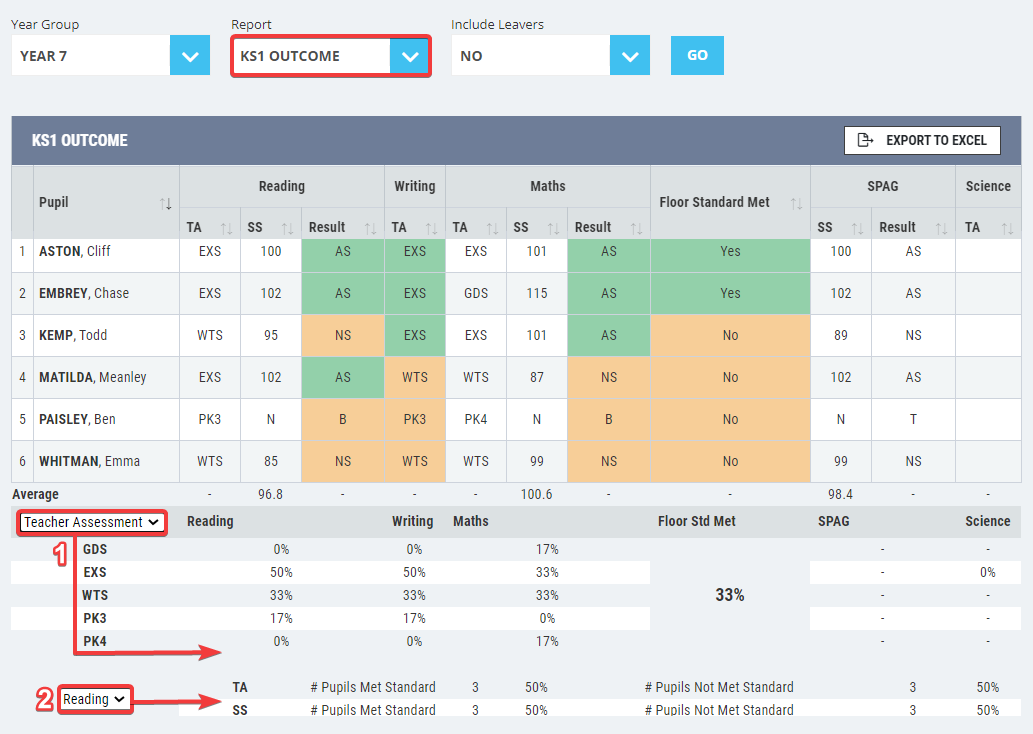Open the Reading subject selector
The height and width of the screenshot is (734, 1033).
coord(94,699)
